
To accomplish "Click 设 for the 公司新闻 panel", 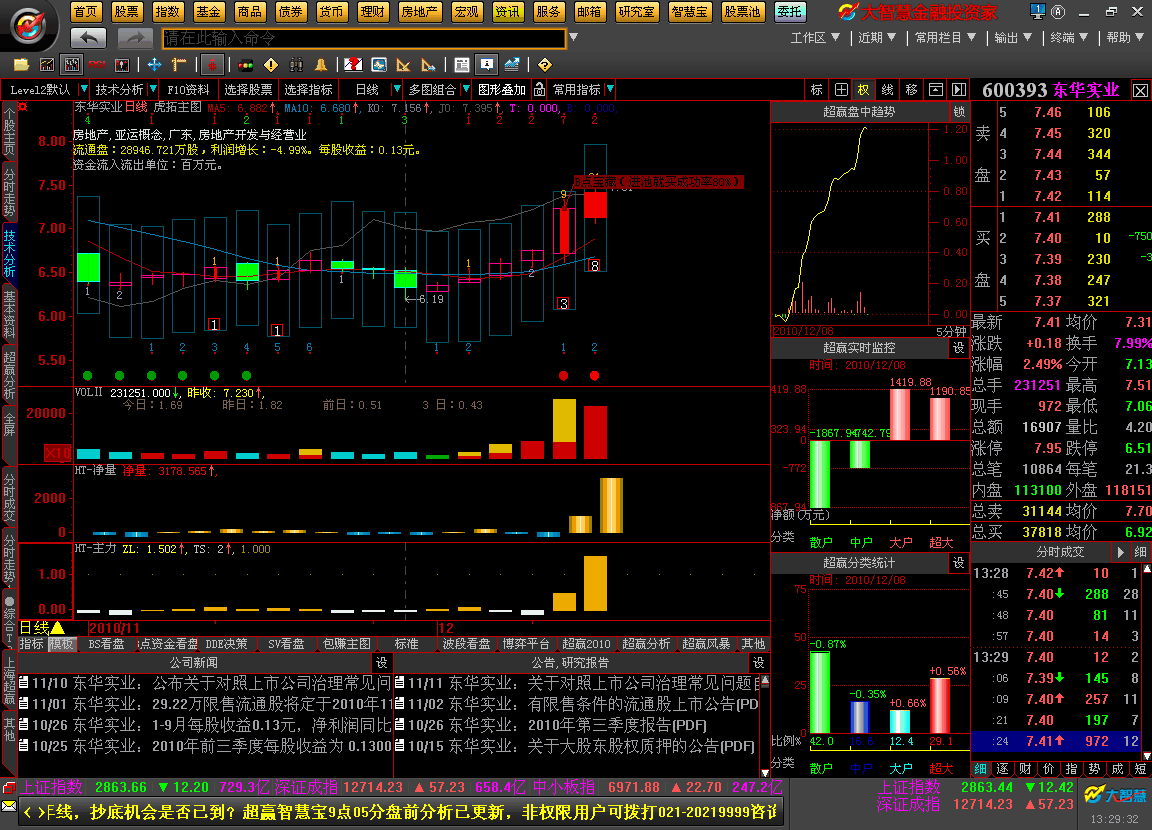I will pos(382,663).
